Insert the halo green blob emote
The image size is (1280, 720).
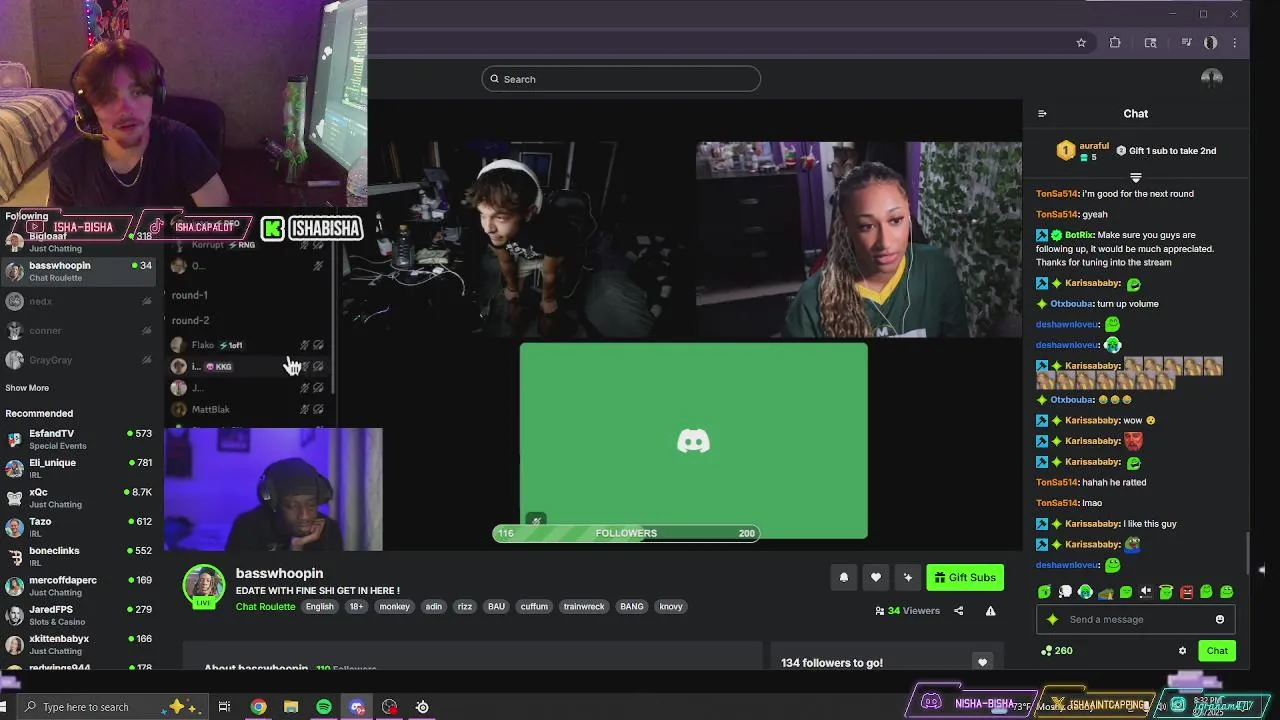tap(1166, 592)
